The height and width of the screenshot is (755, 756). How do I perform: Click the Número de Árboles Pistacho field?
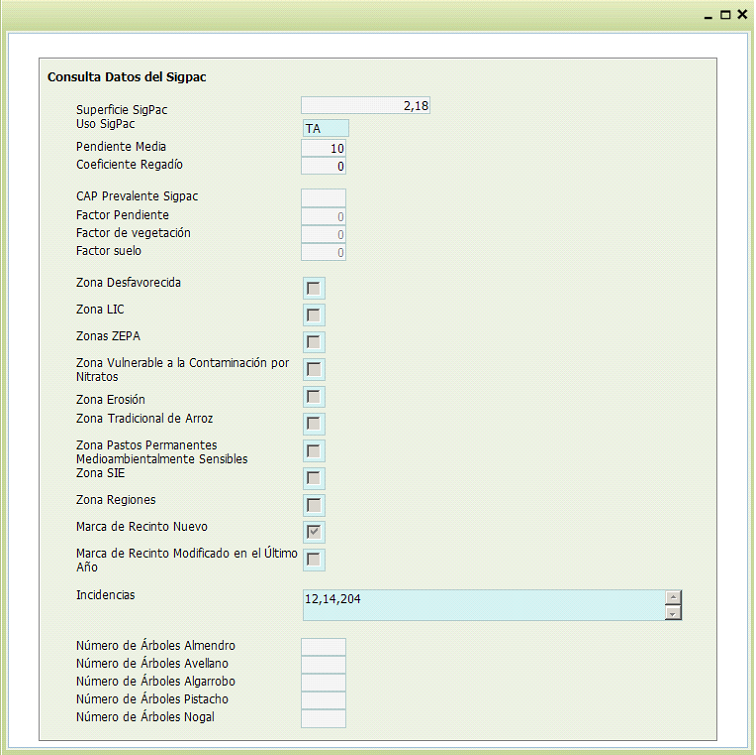tap(323, 700)
